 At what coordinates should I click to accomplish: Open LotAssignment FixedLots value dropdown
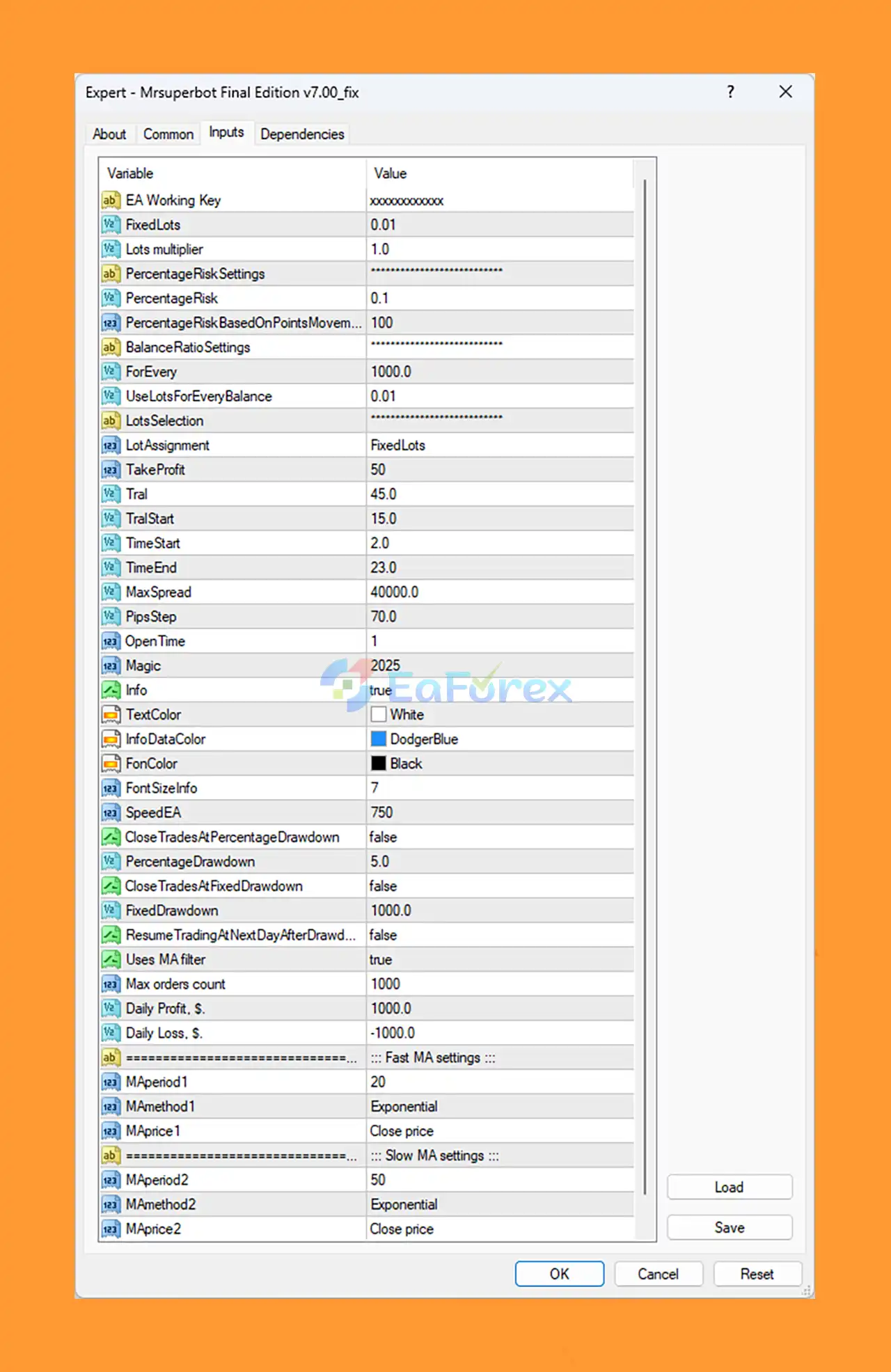tap(500, 445)
